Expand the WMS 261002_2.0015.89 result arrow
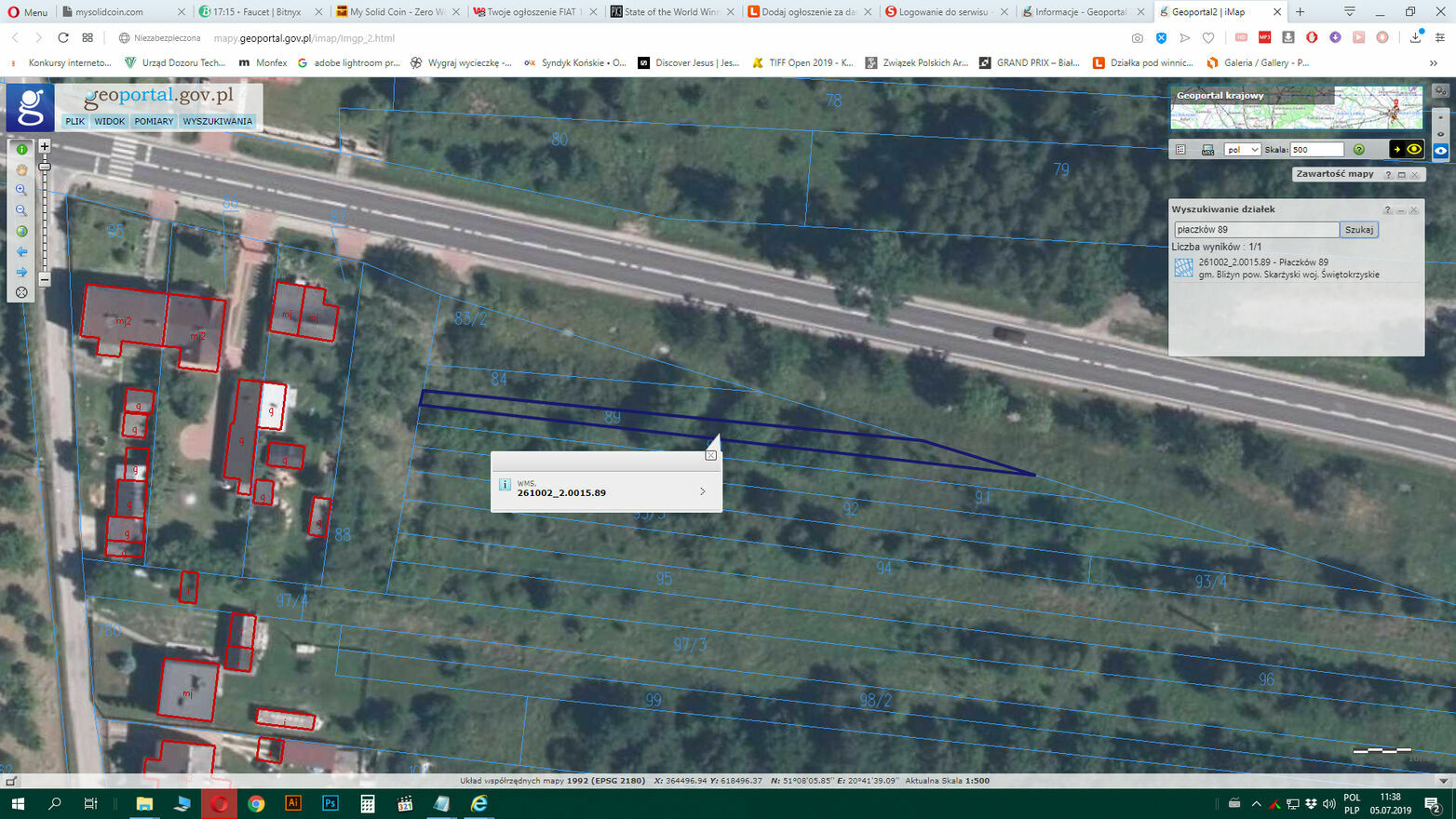The width and height of the screenshot is (1456, 819). coord(702,491)
